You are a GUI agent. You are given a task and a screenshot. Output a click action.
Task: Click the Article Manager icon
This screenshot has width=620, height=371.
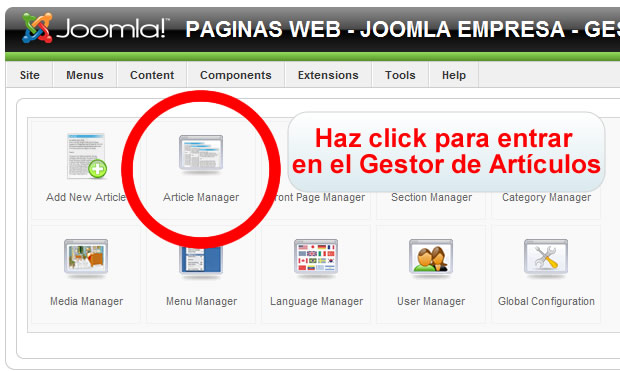[x=201, y=154]
